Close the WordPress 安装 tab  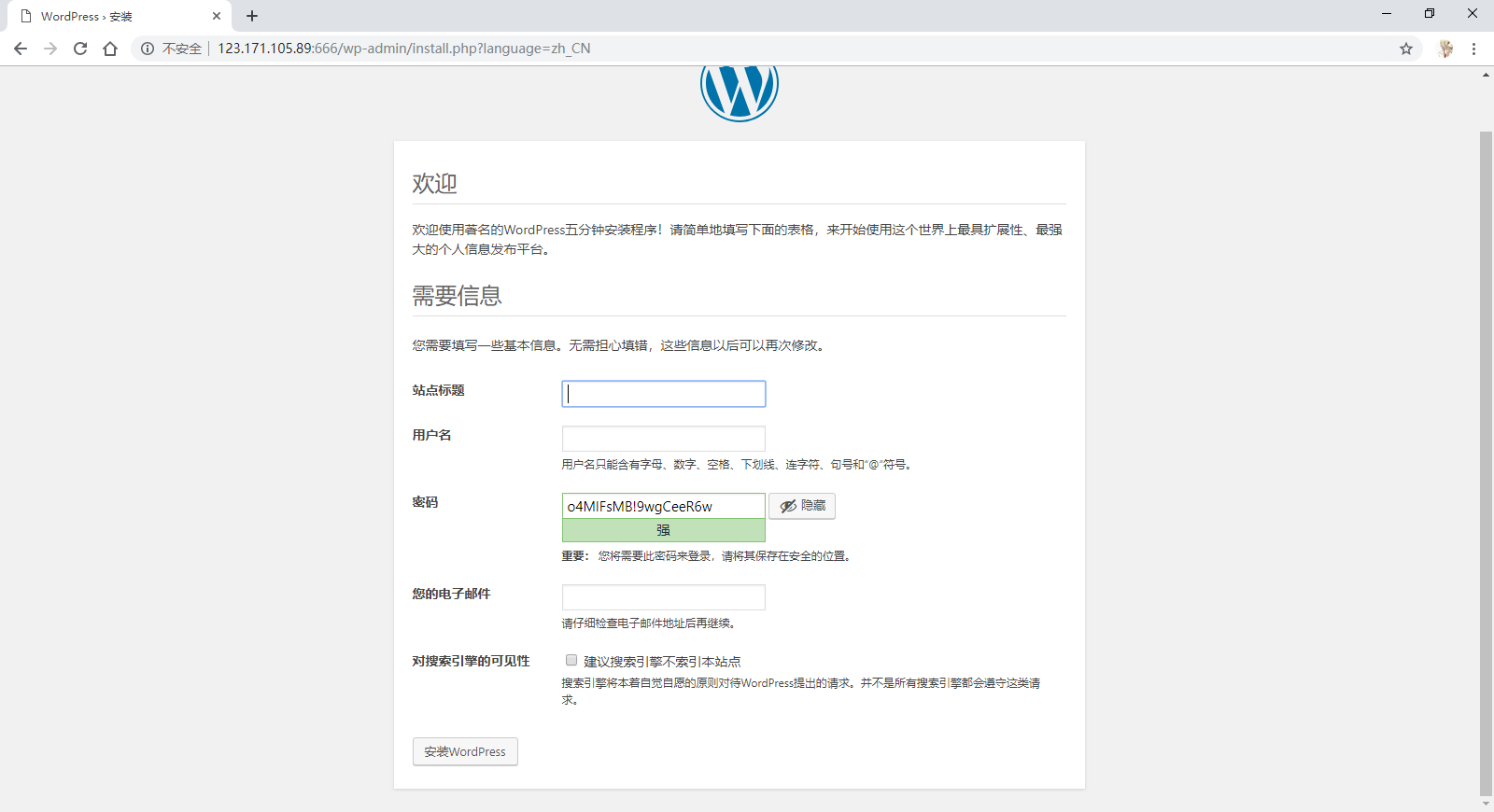216,16
